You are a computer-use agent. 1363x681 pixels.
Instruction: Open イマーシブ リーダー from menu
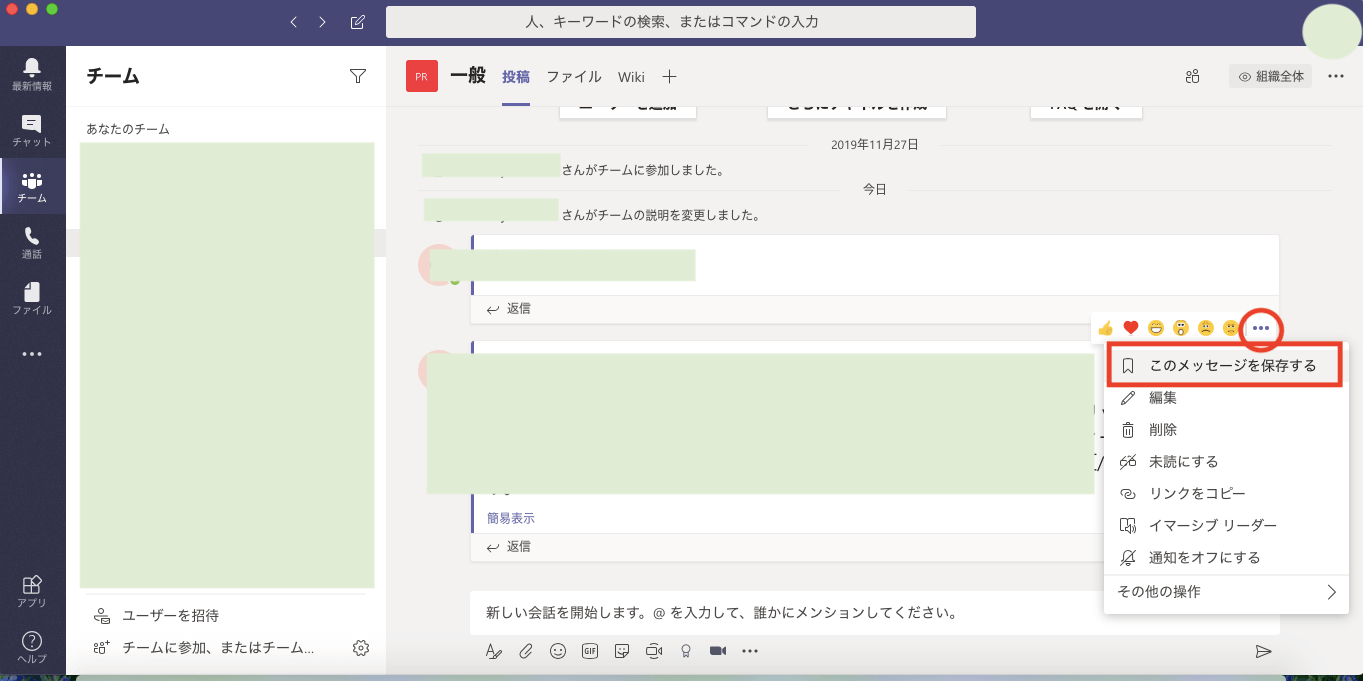coord(1226,525)
